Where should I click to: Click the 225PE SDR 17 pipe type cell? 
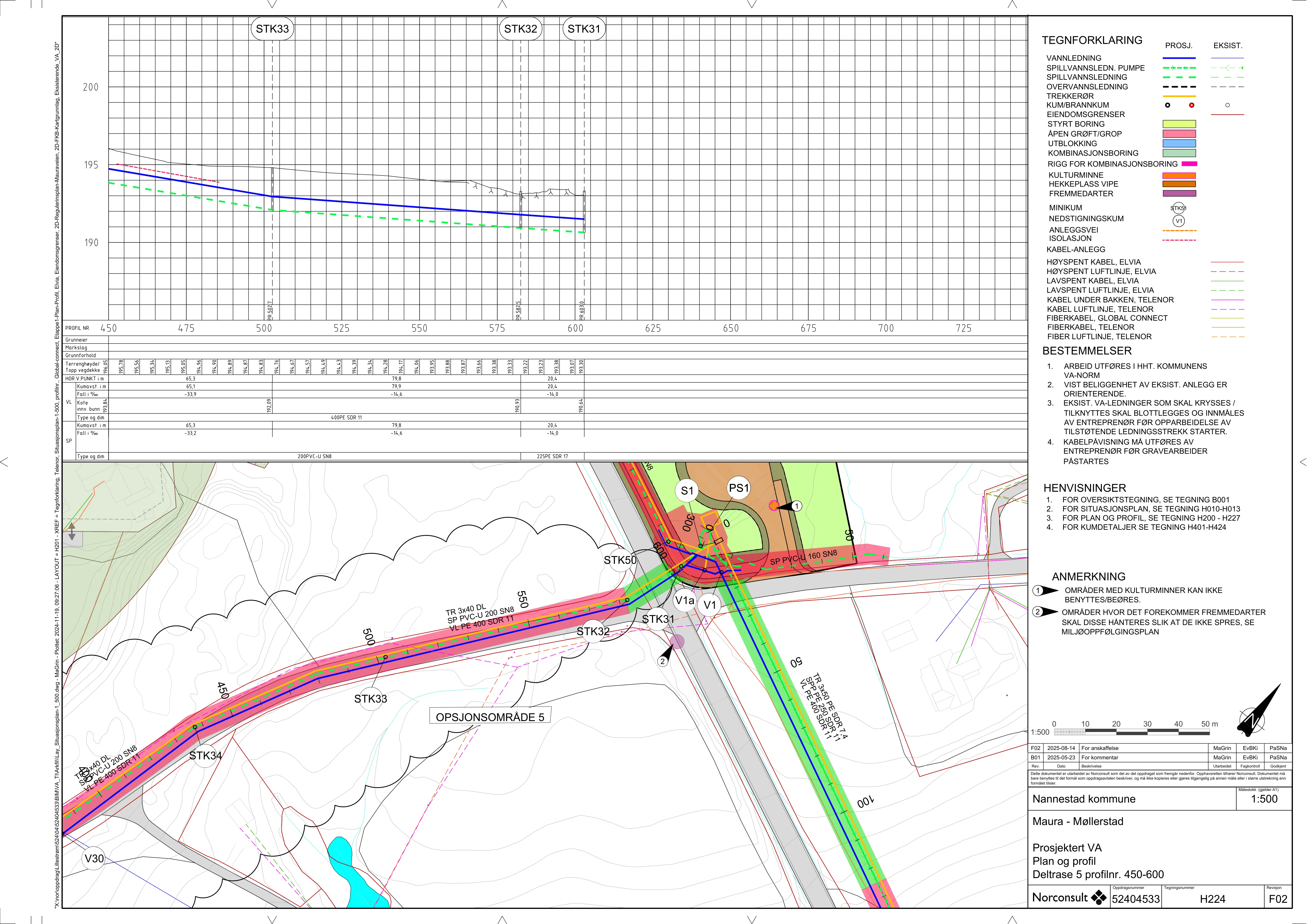552,457
